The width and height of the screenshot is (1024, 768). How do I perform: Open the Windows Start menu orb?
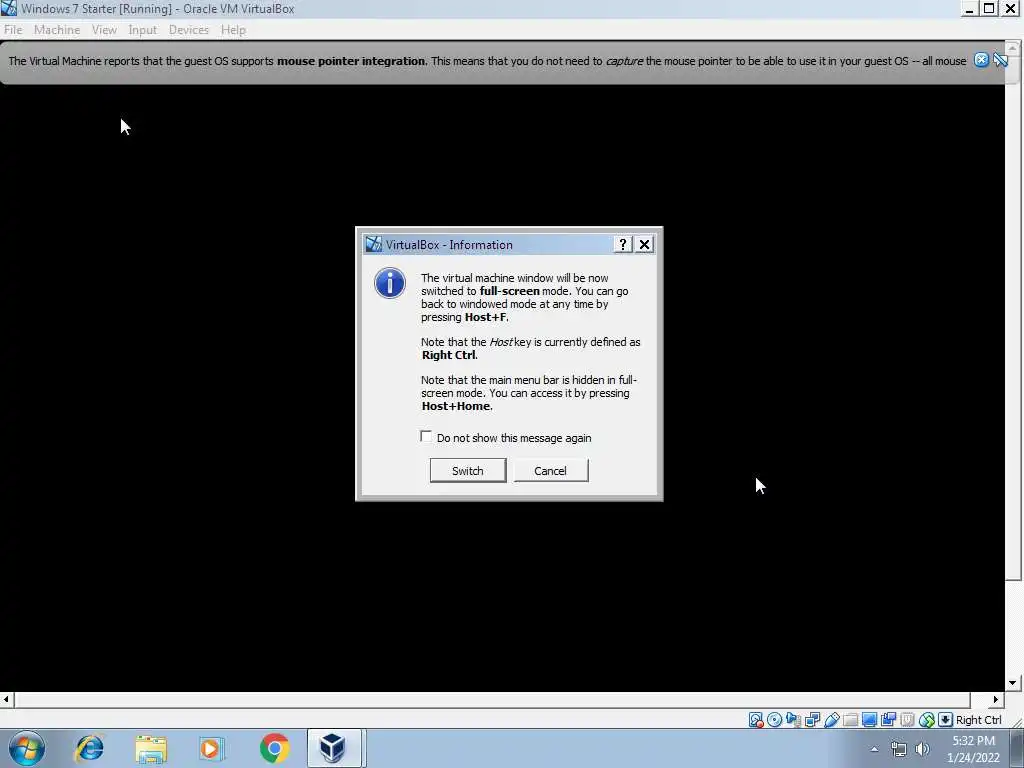click(27, 748)
